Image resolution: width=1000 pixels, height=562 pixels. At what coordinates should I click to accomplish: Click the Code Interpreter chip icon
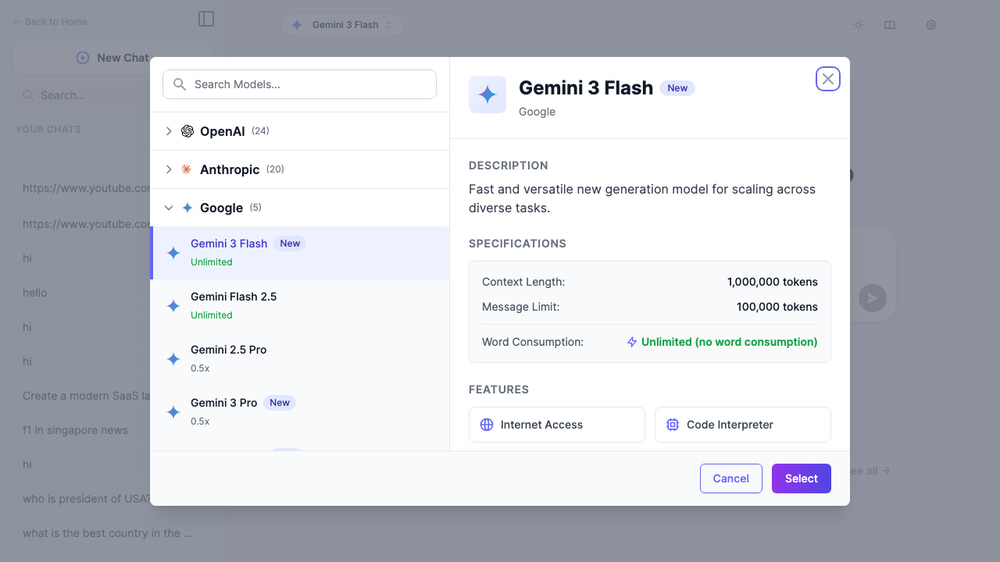pos(672,425)
